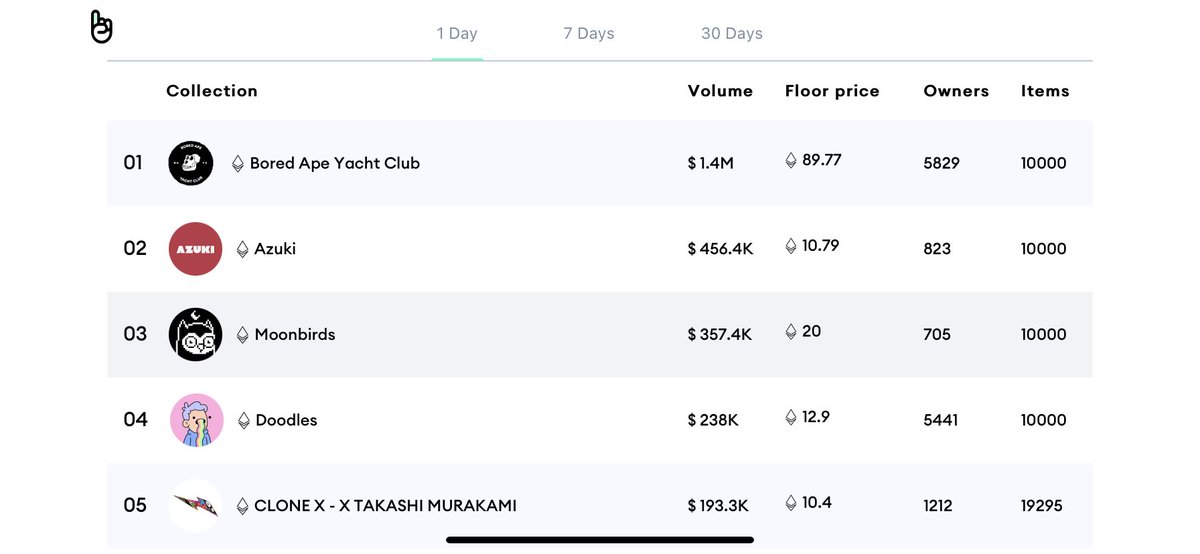Open the Bored Ape Yacht Club avatar
The image size is (1200, 554).
coord(191,163)
